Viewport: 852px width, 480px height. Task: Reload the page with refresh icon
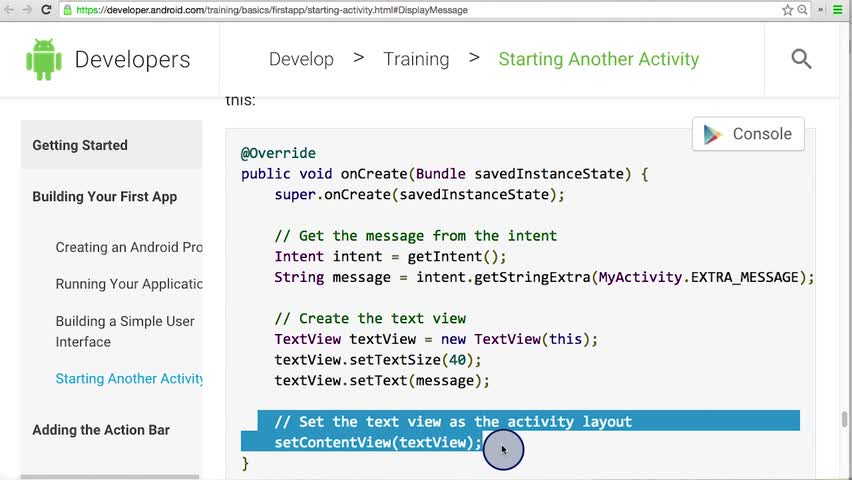coord(46,10)
